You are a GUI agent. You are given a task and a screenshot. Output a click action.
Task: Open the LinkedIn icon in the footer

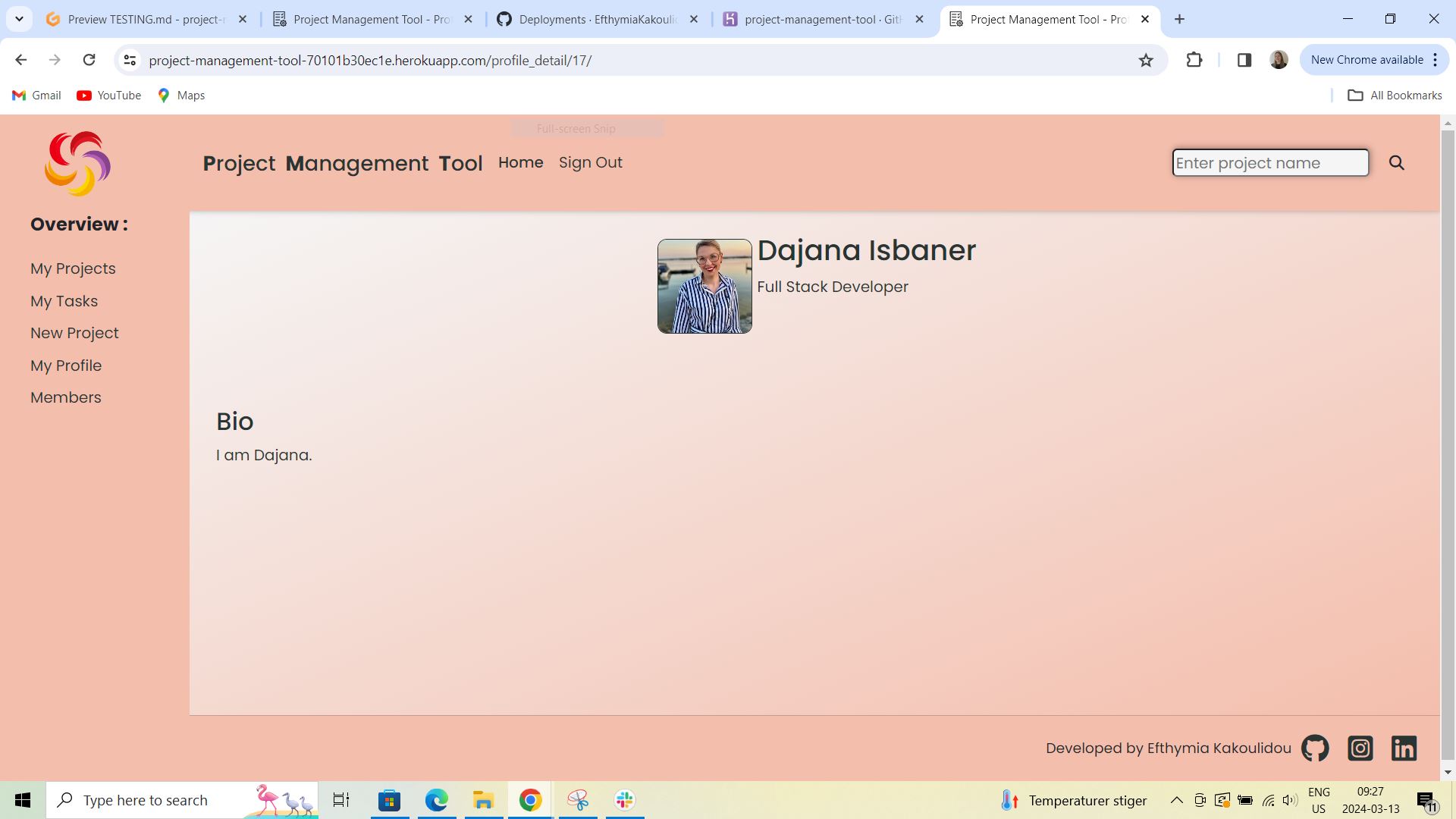coord(1404,748)
